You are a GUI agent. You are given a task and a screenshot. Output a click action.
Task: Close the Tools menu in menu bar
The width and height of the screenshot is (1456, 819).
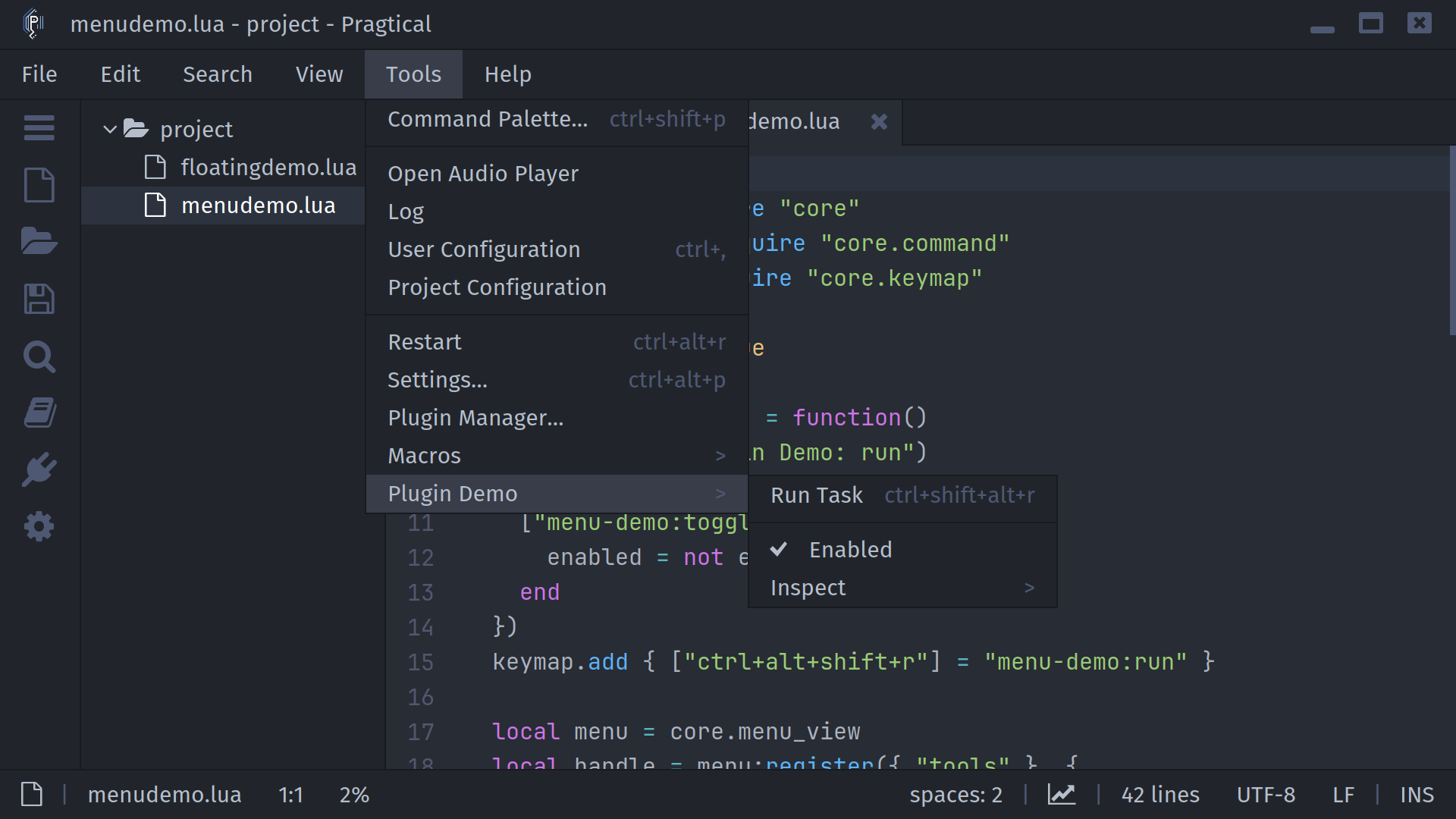coord(413,74)
